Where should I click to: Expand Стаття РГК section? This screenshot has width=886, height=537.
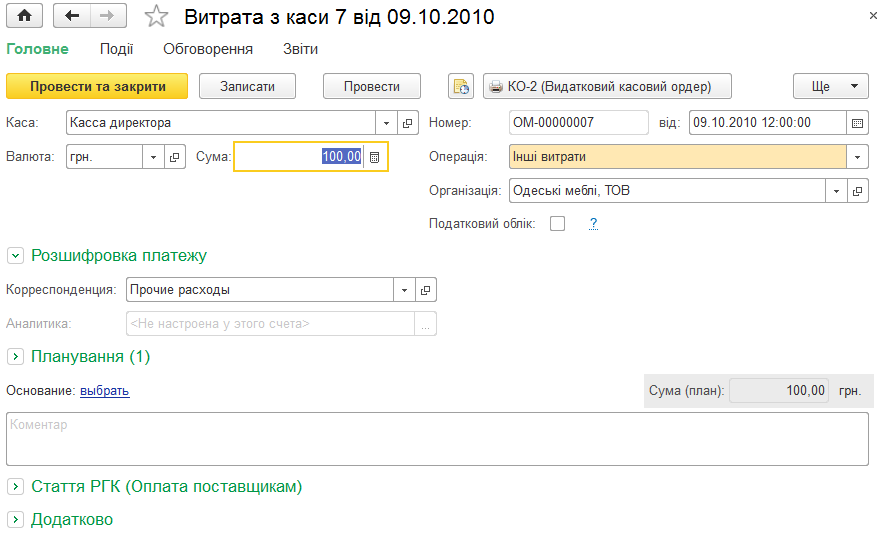15,486
